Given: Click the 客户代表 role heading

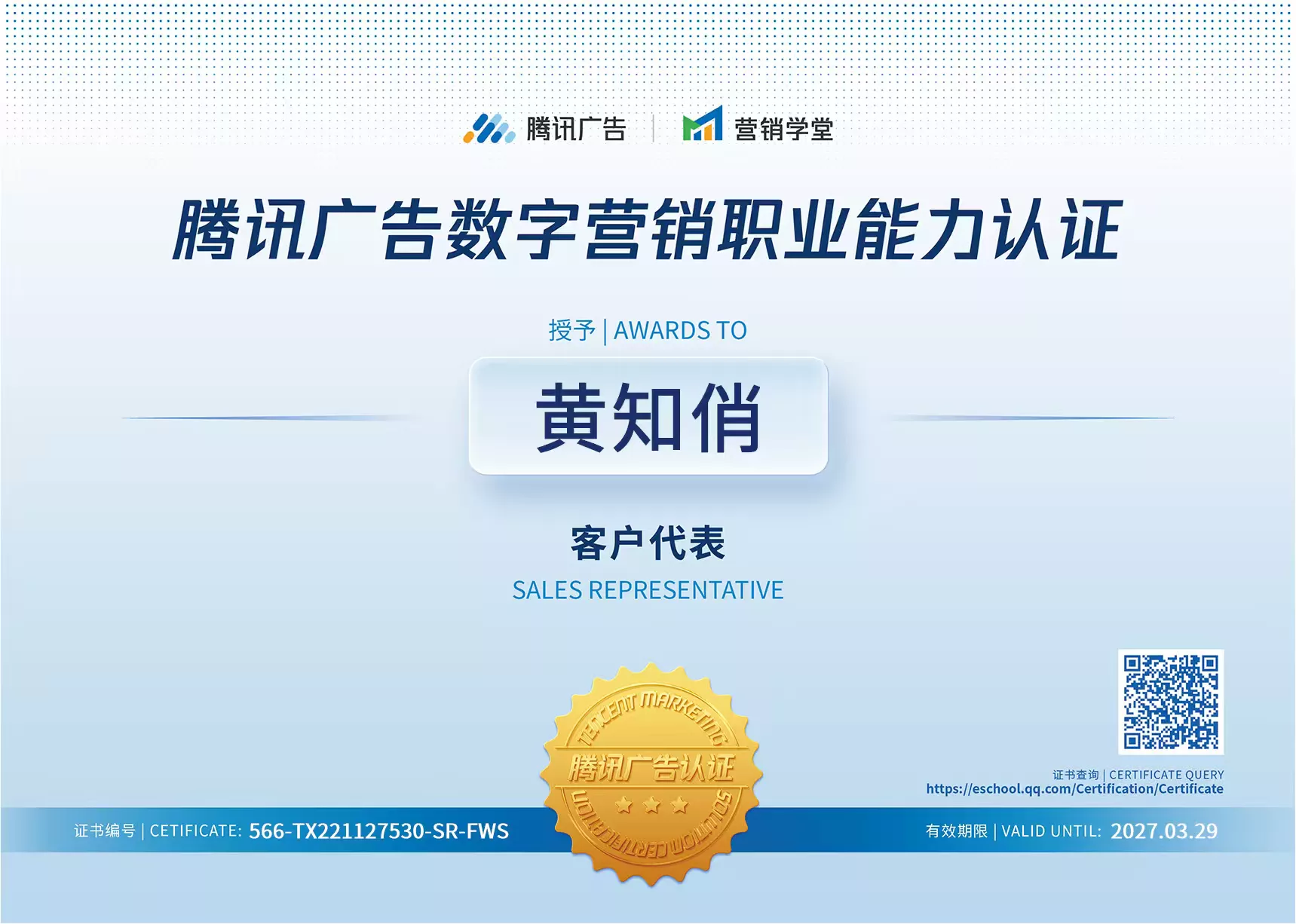Looking at the screenshot, I should [648, 543].
